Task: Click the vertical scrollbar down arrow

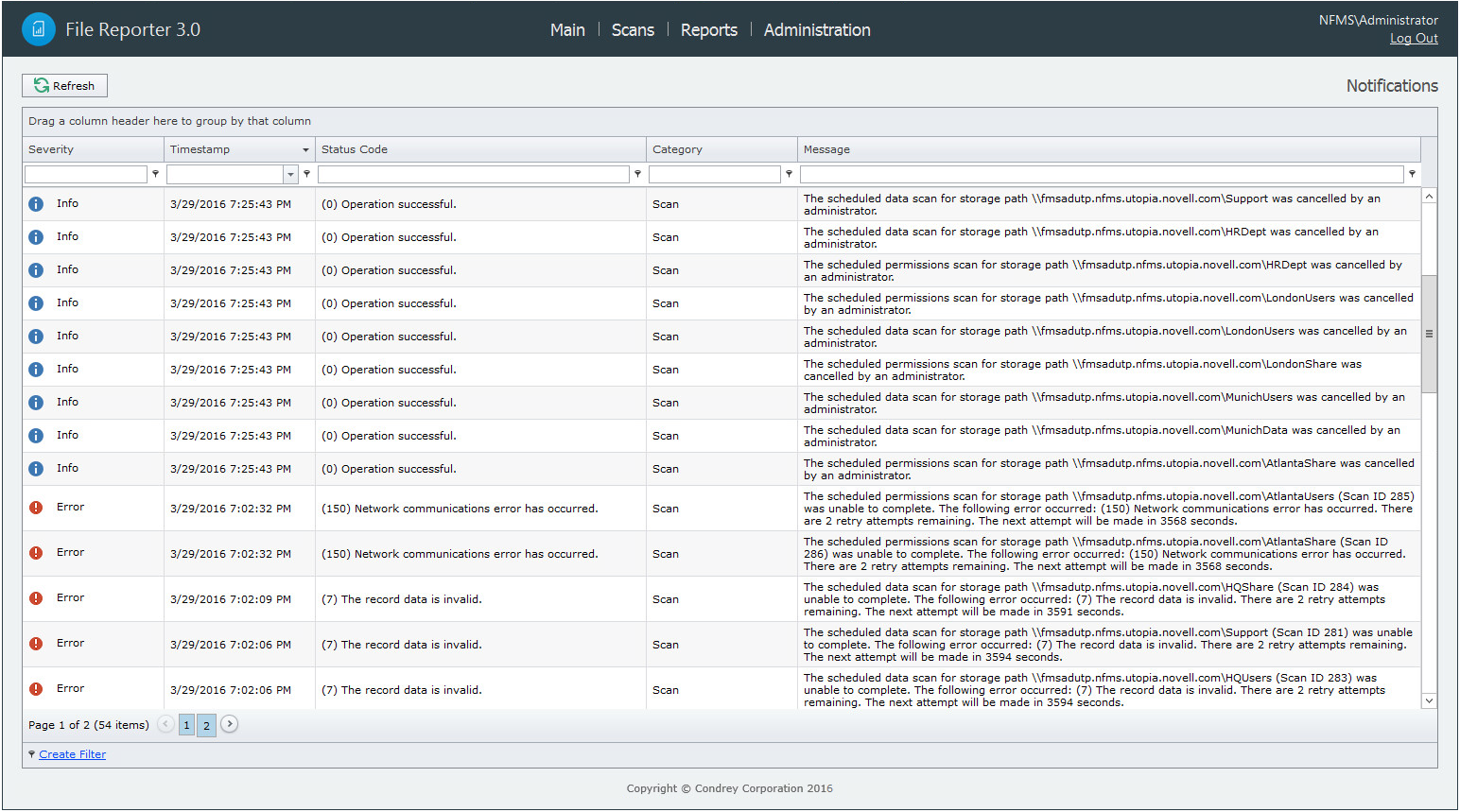Action: coord(1429,700)
